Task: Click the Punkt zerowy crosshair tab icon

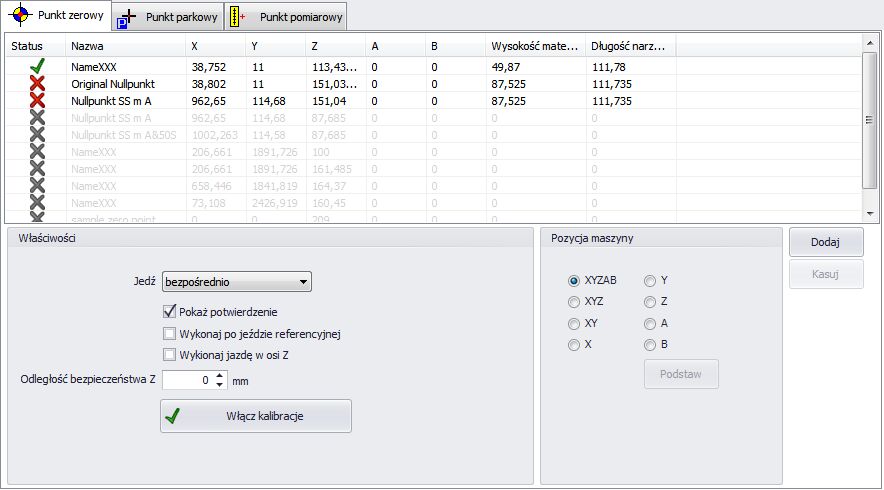Action: tap(18, 16)
